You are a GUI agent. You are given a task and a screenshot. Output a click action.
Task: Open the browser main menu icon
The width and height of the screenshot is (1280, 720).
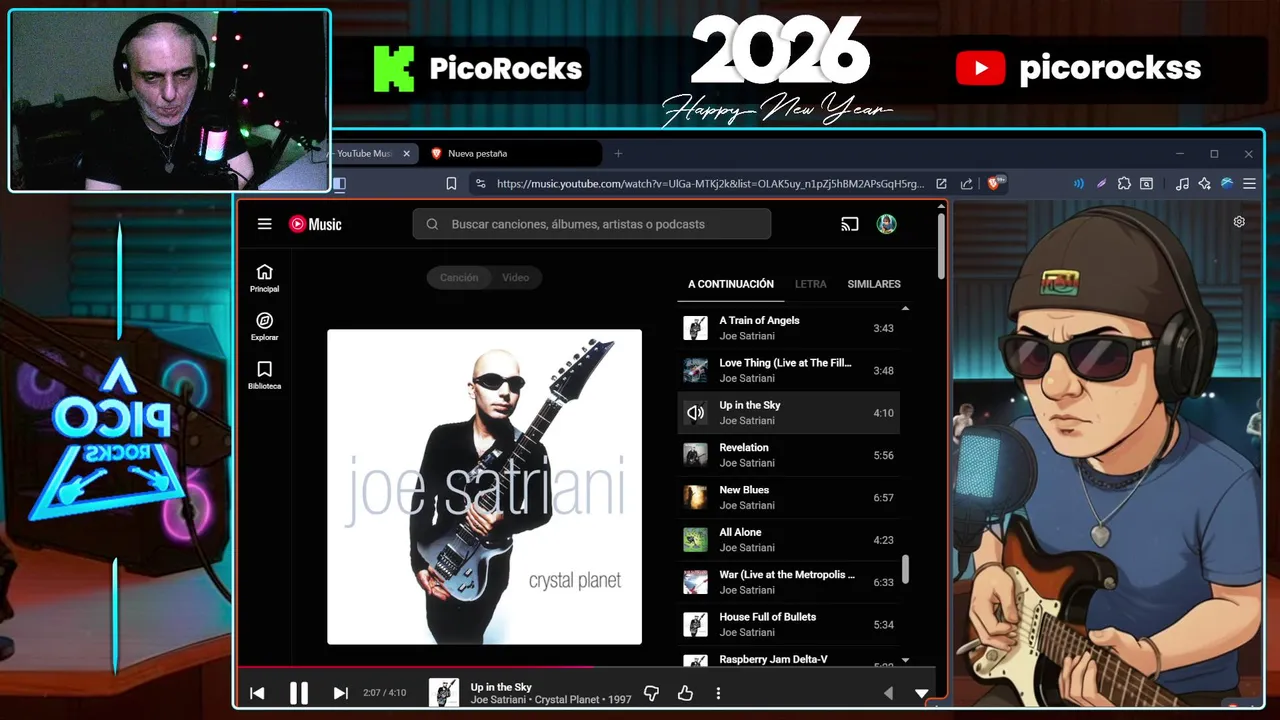point(1249,184)
